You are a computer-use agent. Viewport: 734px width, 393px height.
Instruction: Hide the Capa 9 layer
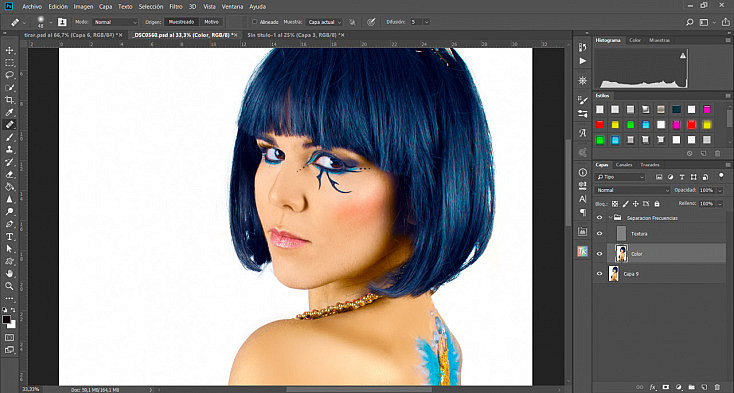[x=600, y=274]
